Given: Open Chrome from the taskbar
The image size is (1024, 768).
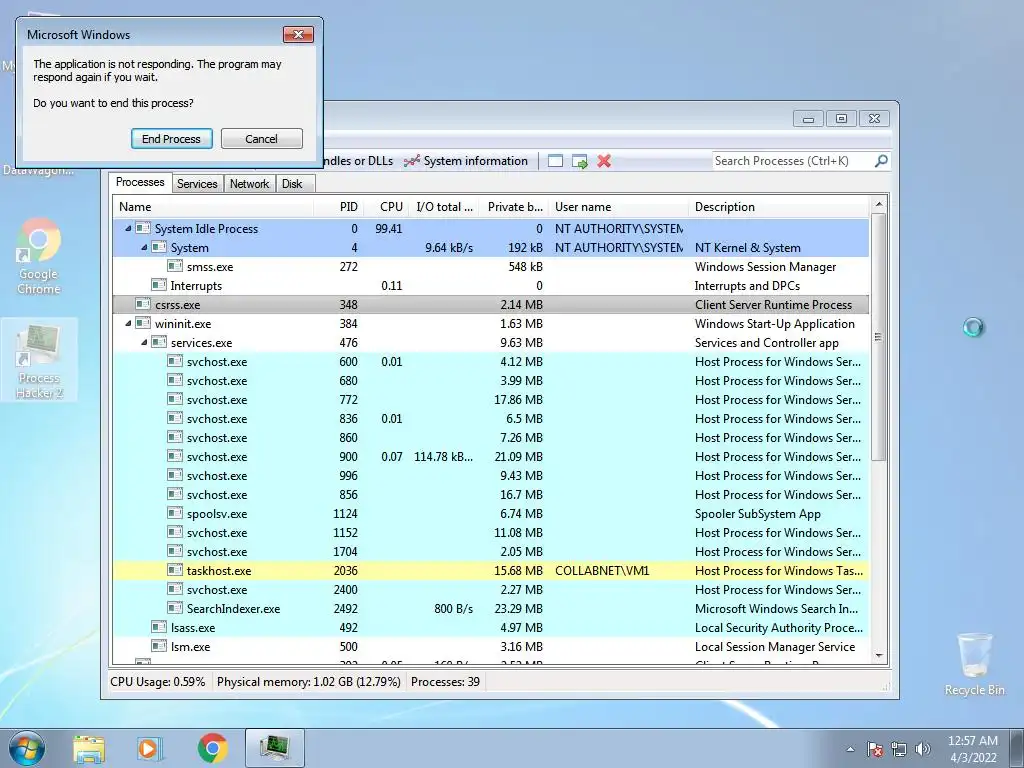Looking at the screenshot, I should pyautogui.click(x=212, y=748).
